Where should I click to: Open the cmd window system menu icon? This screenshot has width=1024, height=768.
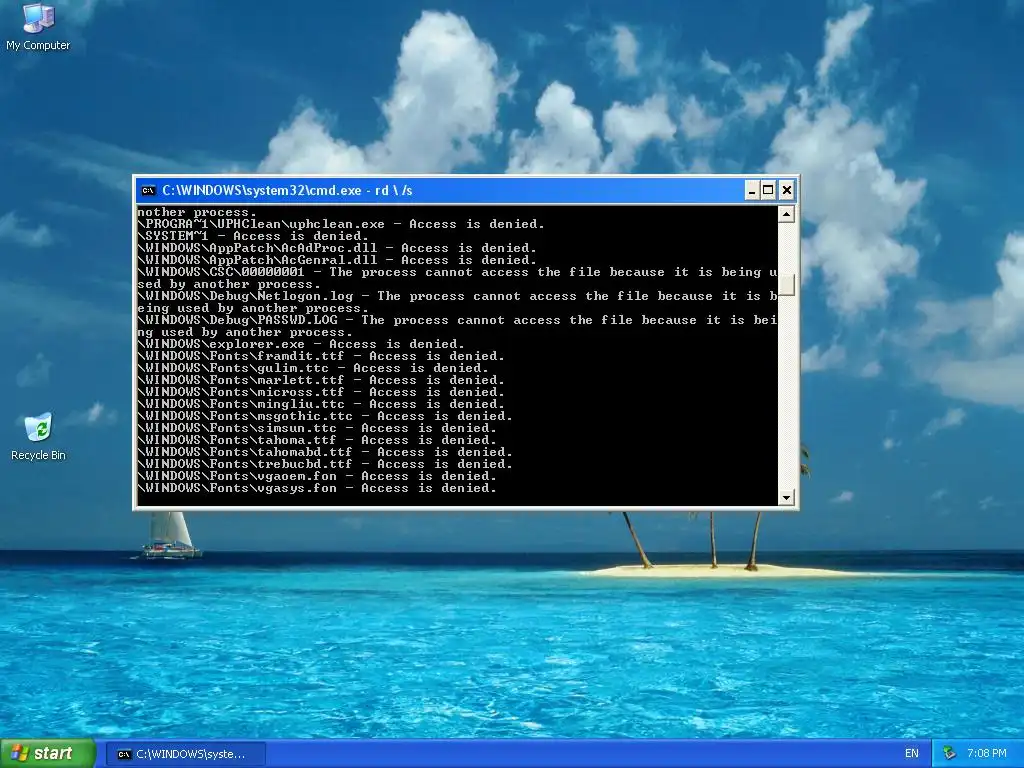point(148,191)
